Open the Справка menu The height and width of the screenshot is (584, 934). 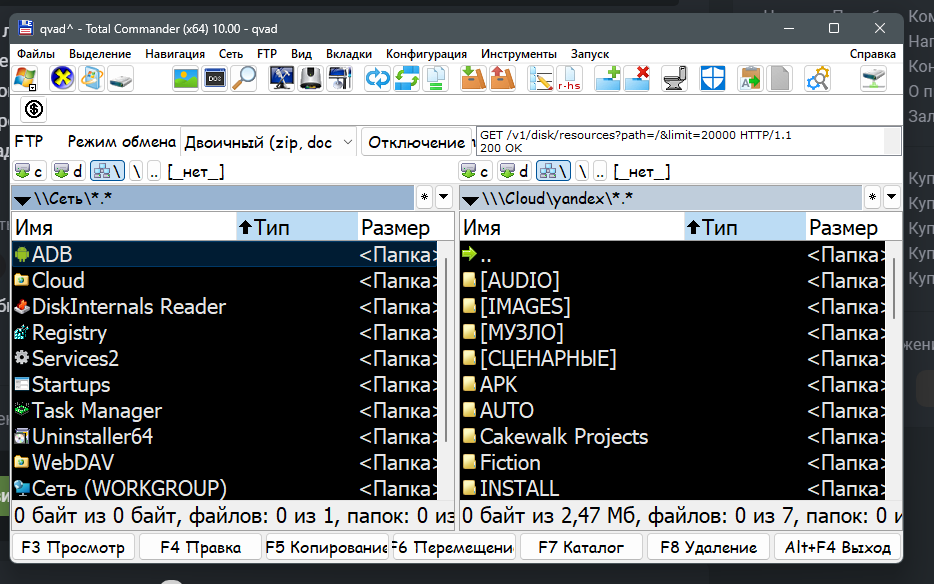click(873, 54)
